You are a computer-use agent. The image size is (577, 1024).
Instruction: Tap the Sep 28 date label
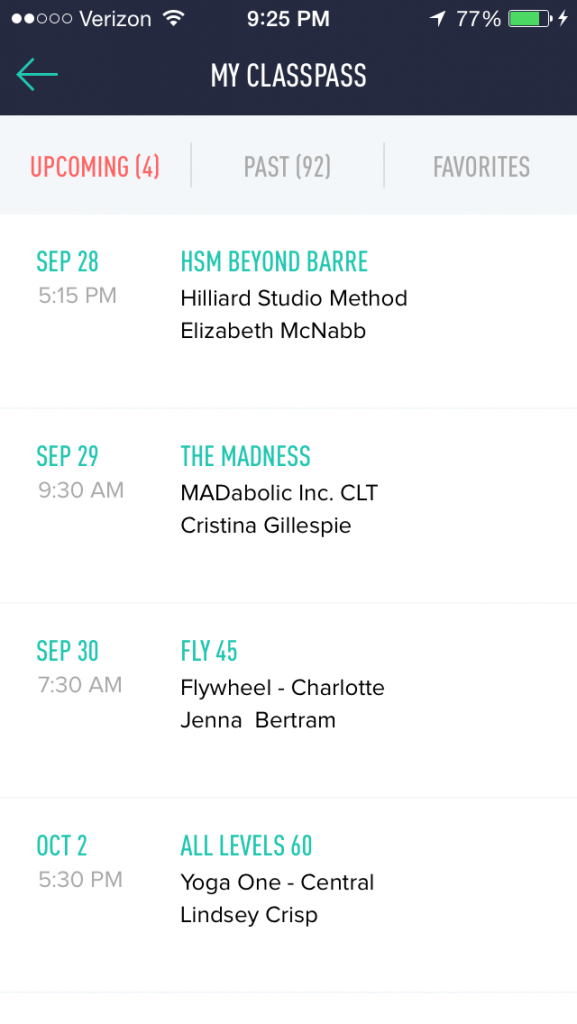[x=67, y=262]
